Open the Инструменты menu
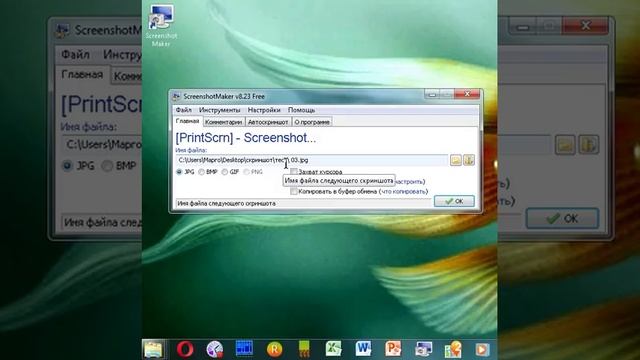This screenshot has width=640, height=360. [x=220, y=110]
